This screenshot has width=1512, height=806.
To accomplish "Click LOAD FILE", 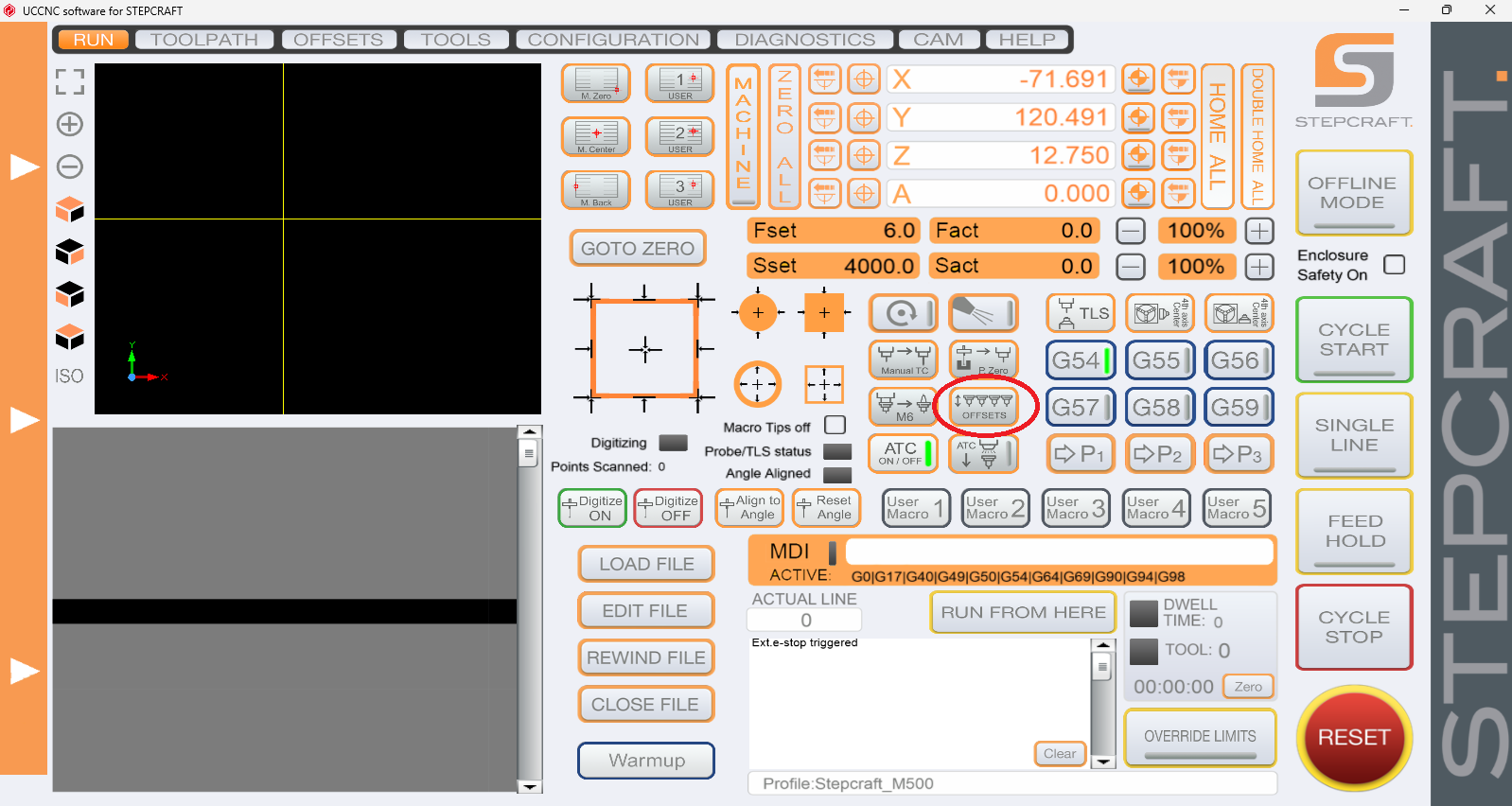I will [x=646, y=564].
